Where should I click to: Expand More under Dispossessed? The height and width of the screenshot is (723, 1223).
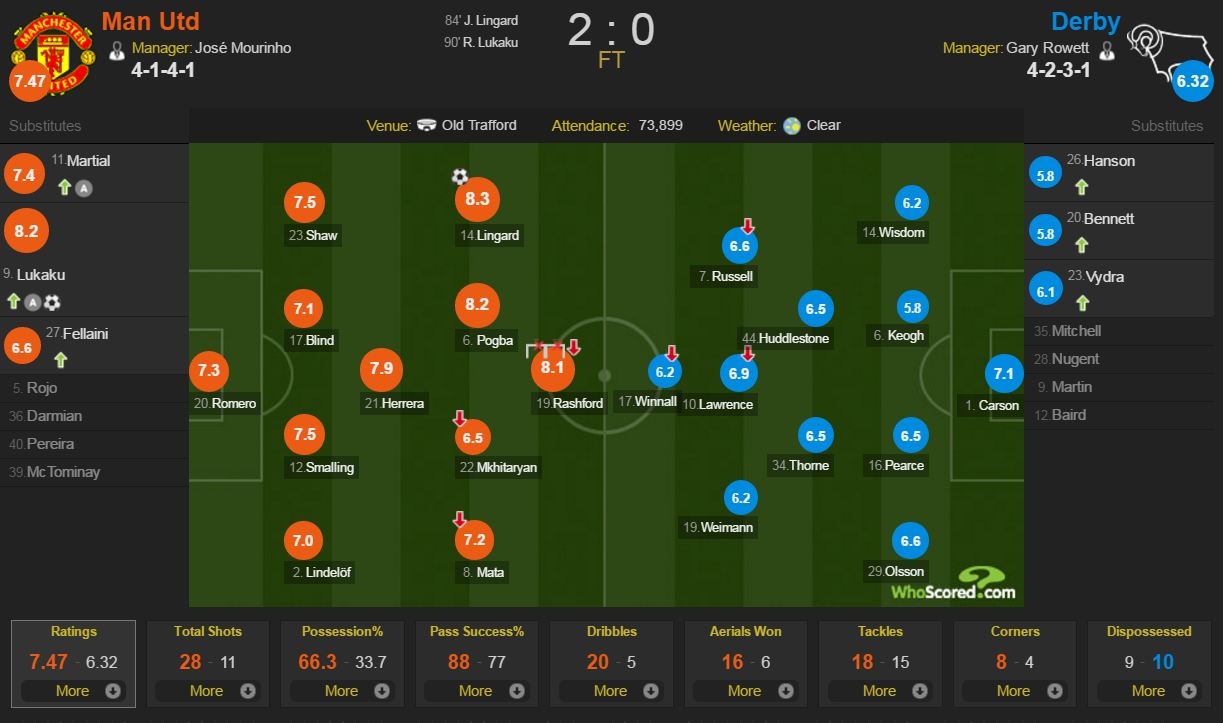[1149, 690]
